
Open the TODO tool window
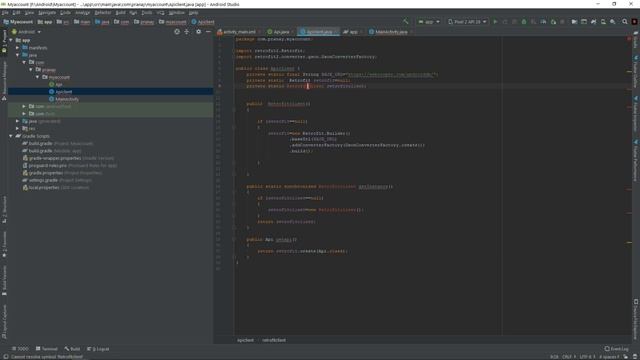(x=20, y=349)
